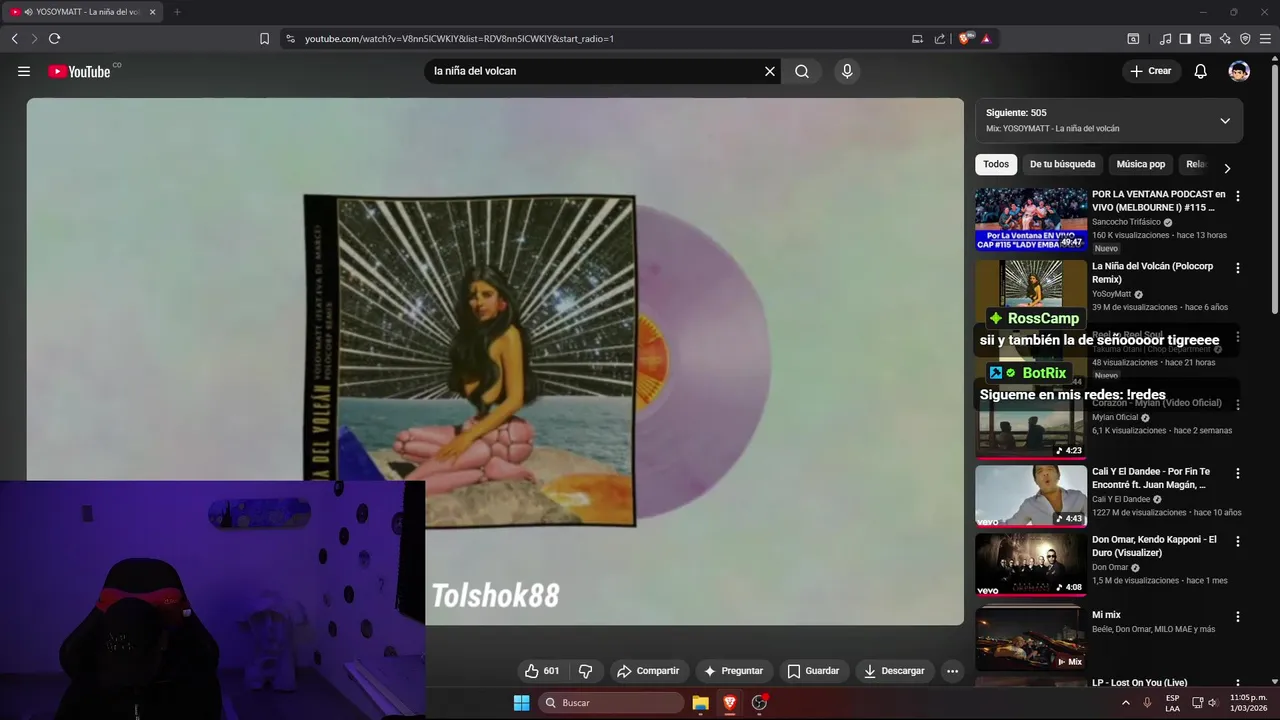
Task: Open the Brave media playlist icon
Action: pos(1165,39)
